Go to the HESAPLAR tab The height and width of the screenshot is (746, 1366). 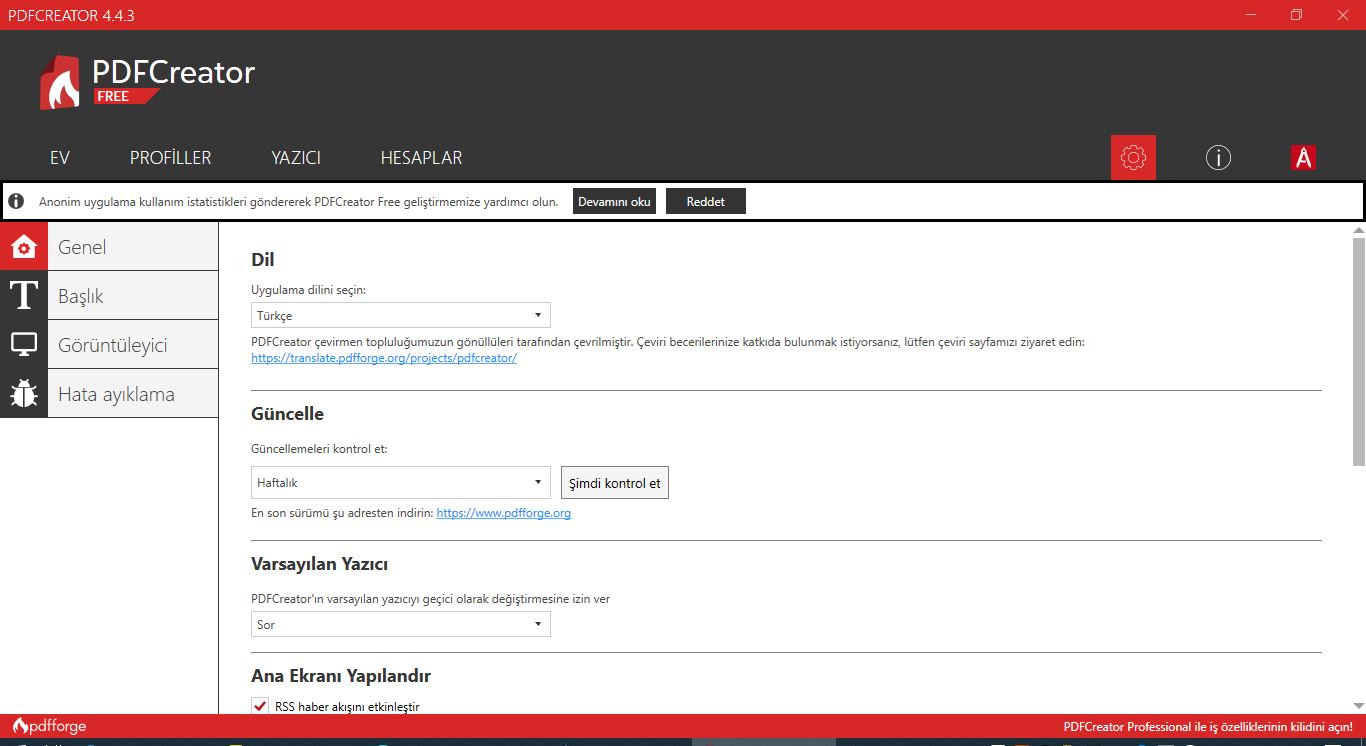pos(421,158)
